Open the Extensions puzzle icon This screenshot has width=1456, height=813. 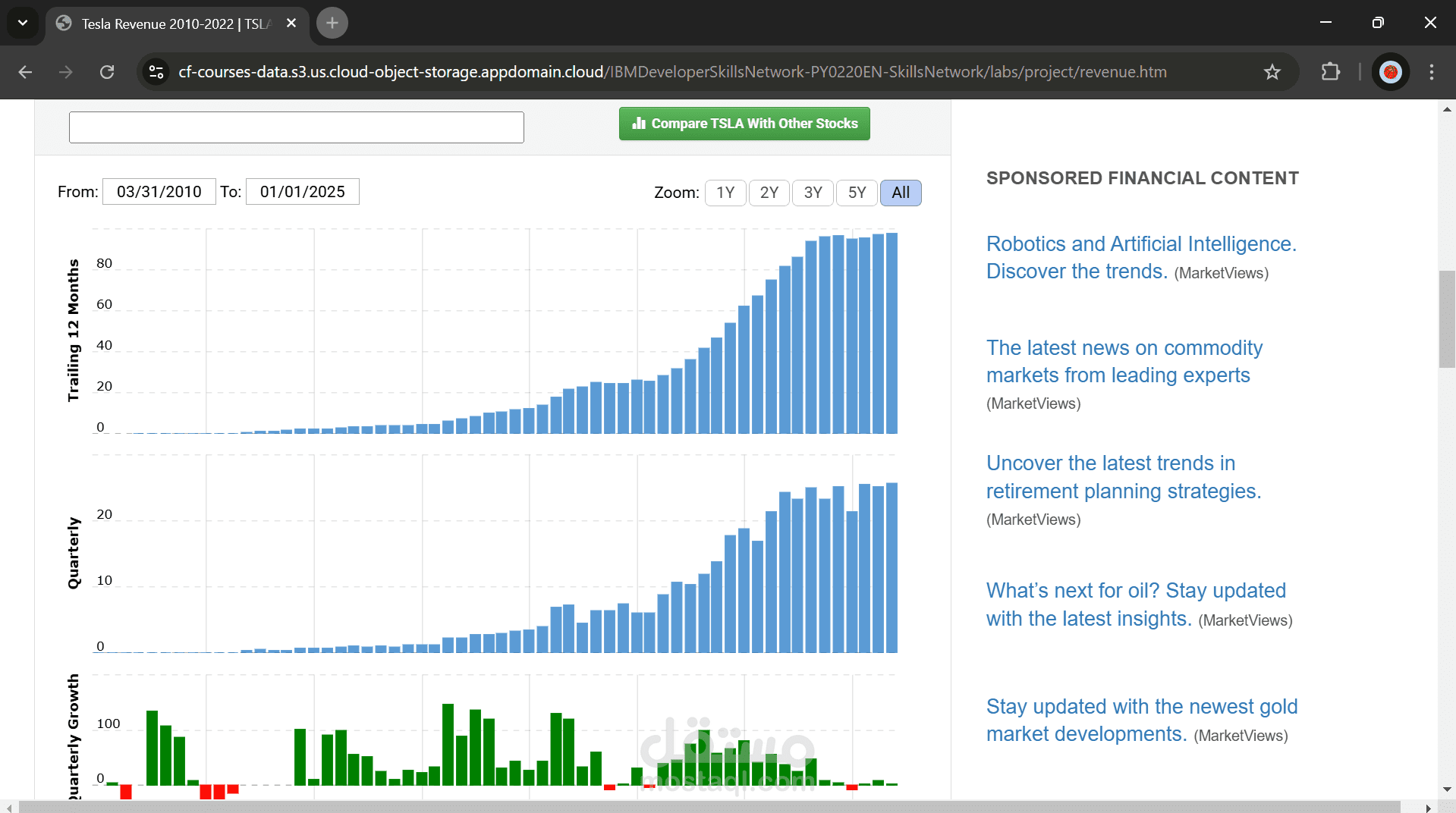[x=1331, y=72]
